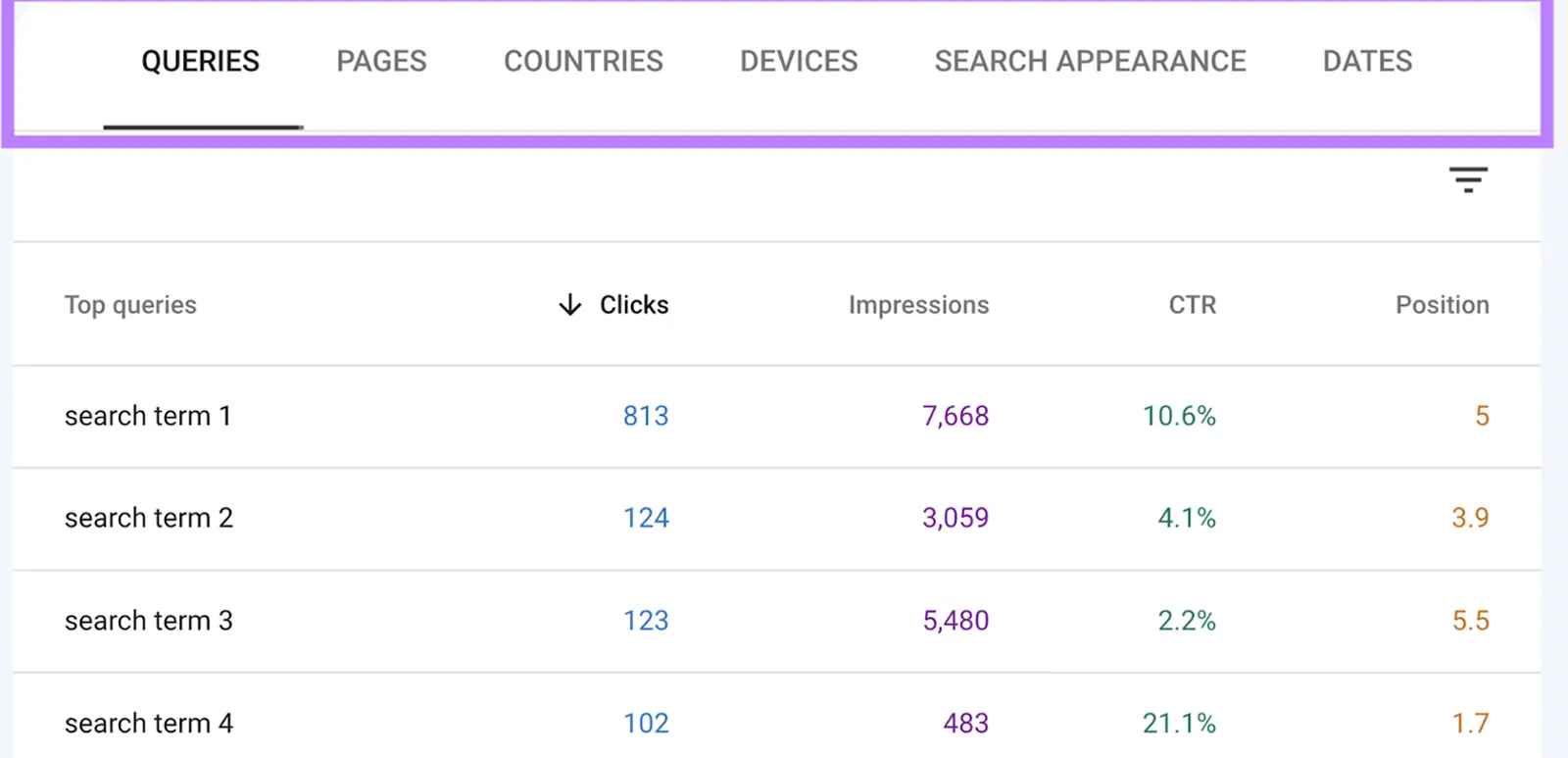1568x758 pixels.
Task: Open the Search Appearance tab
Action: pyautogui.click(x=1090, y=62)
